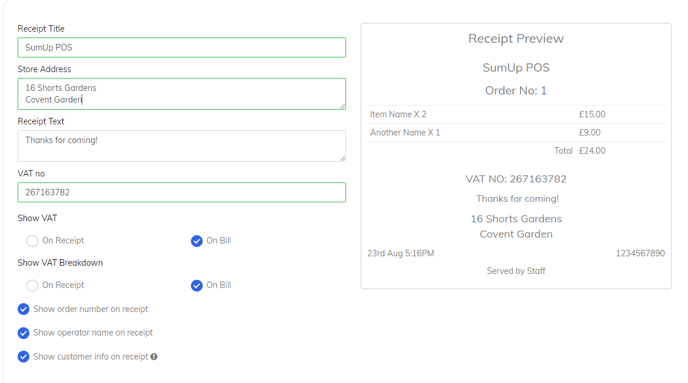The image size is (688, 383).
Task: Select the Another Name X 1 preview row
Action: [516, 132]
